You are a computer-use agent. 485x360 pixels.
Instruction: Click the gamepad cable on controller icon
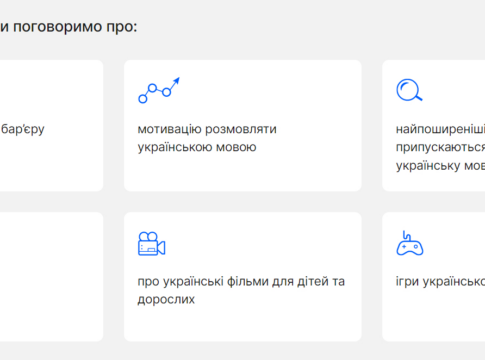click(x=406, y=235)
